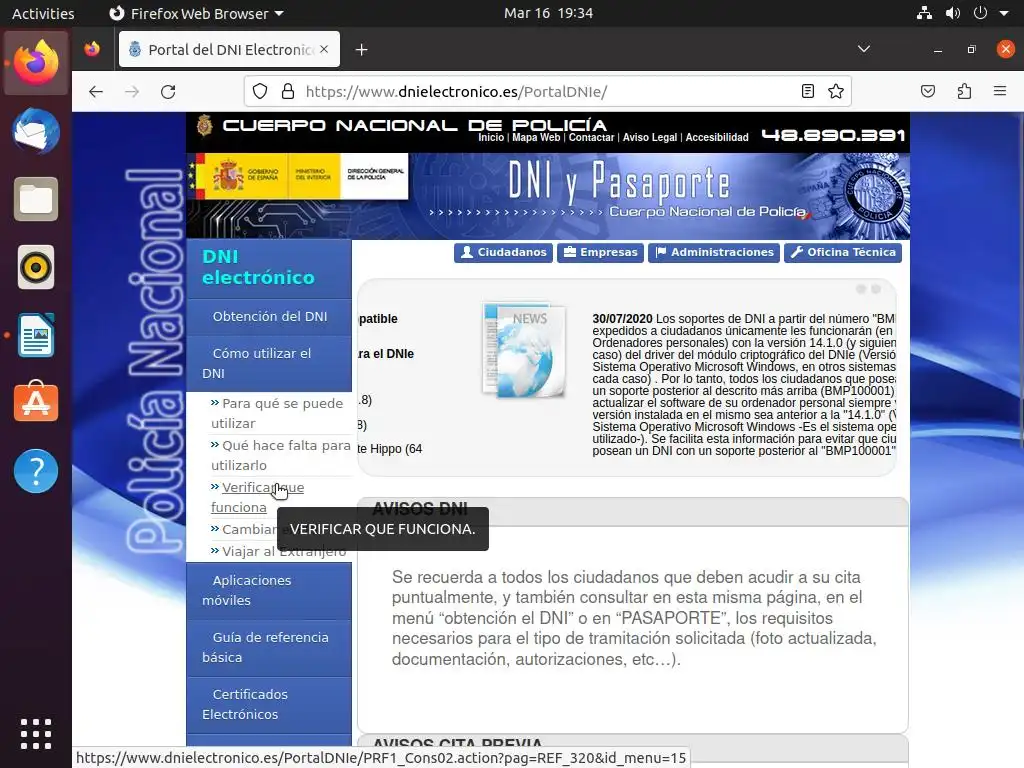Expand Obtención del DNI menu section

click(x=269, y=317)
